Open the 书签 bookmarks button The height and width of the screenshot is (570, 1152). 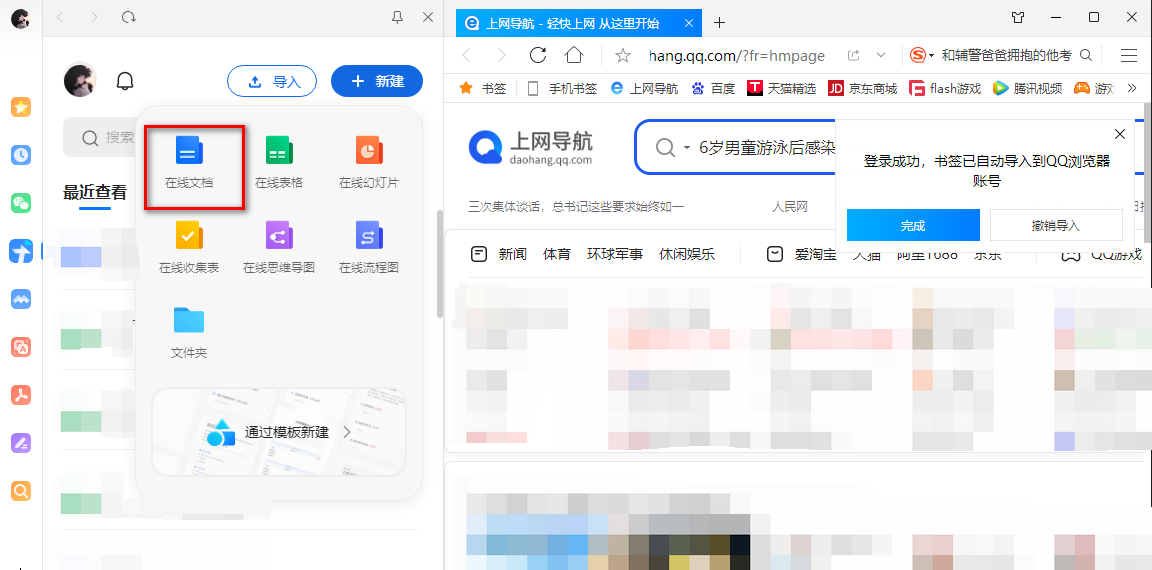tap(483, 89)
